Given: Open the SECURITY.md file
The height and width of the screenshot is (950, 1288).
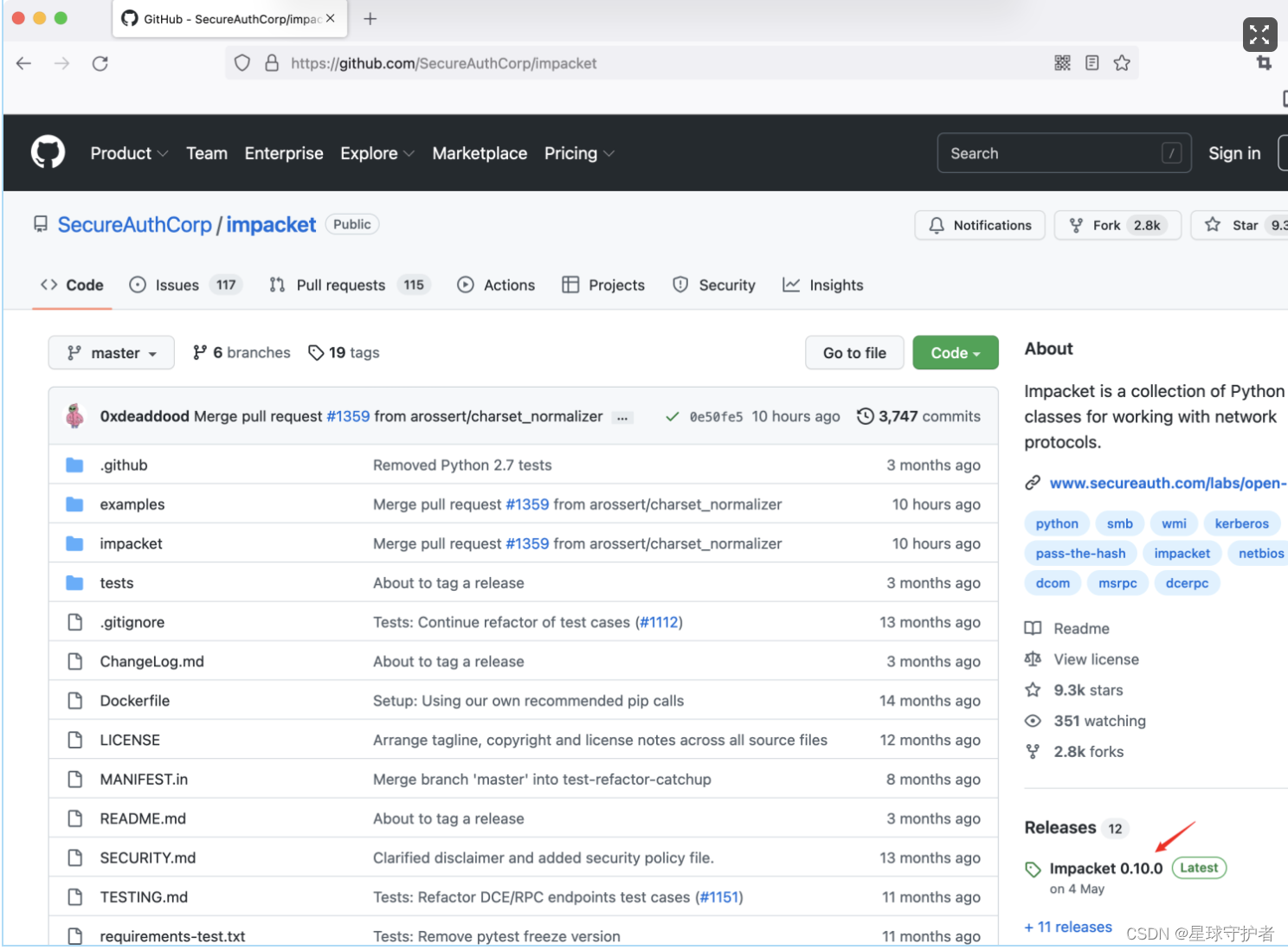Looking at the screenshot, I should pos(147,858).
